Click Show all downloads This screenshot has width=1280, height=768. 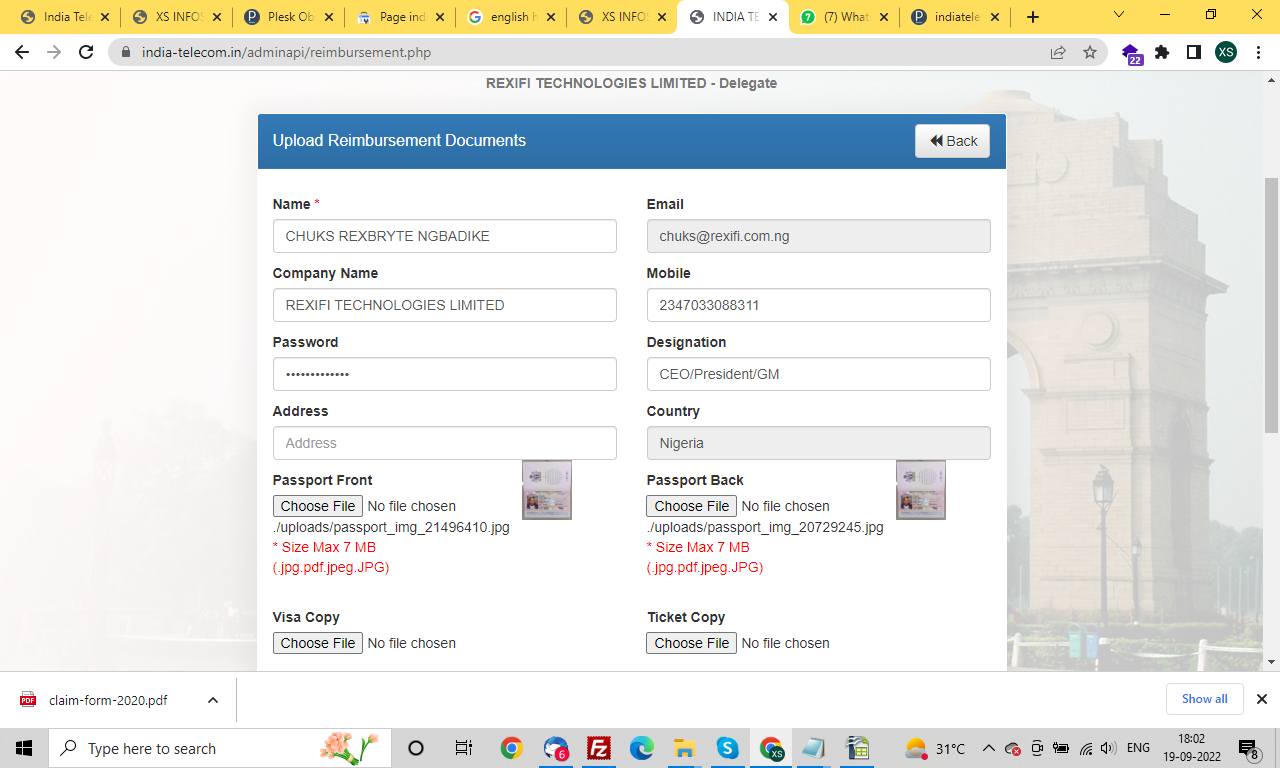[x=1204, y=699]
